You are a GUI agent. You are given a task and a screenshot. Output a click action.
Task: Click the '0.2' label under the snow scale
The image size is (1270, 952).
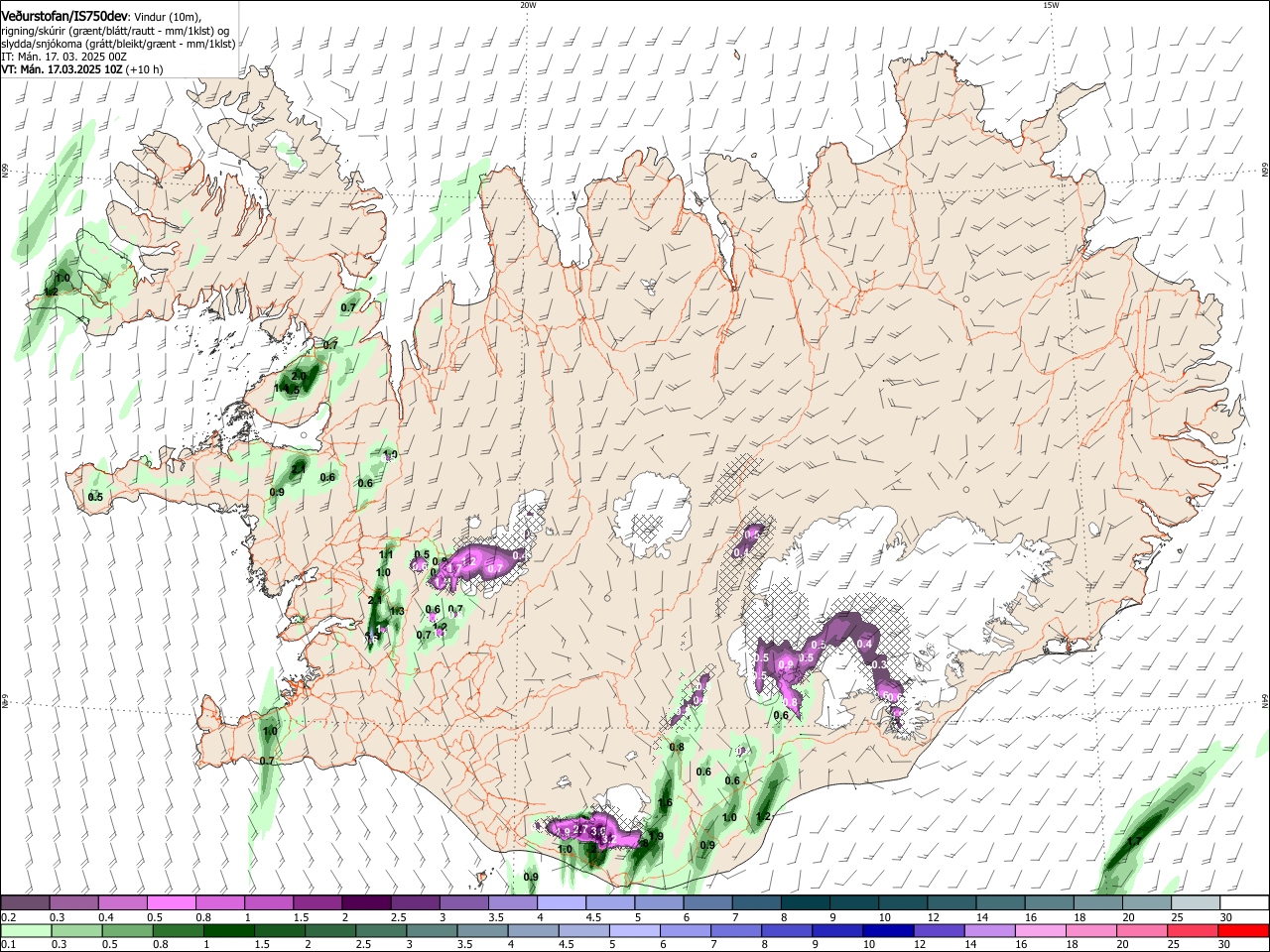(x=8, y=917)
